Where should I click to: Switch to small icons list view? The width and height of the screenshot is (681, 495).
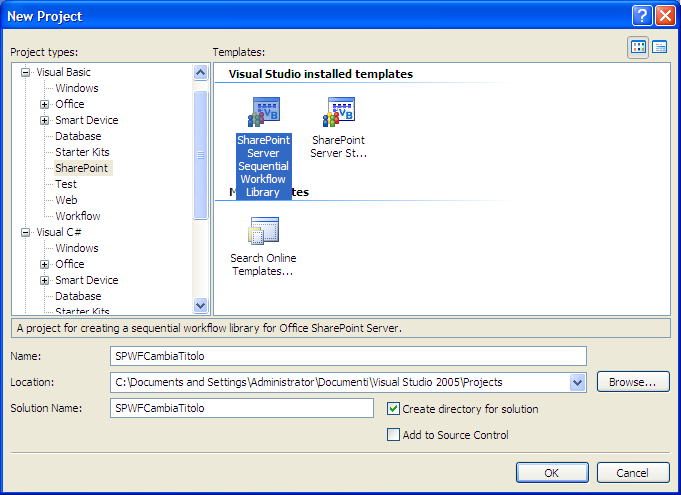[660, 47]
